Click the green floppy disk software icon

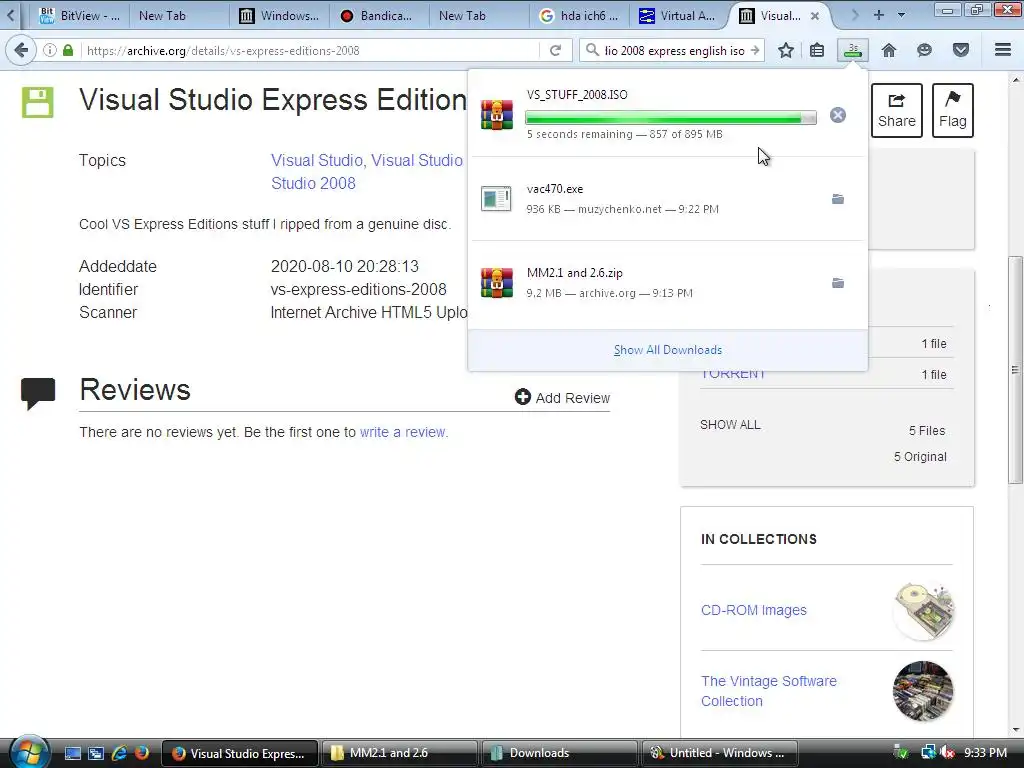38,103
